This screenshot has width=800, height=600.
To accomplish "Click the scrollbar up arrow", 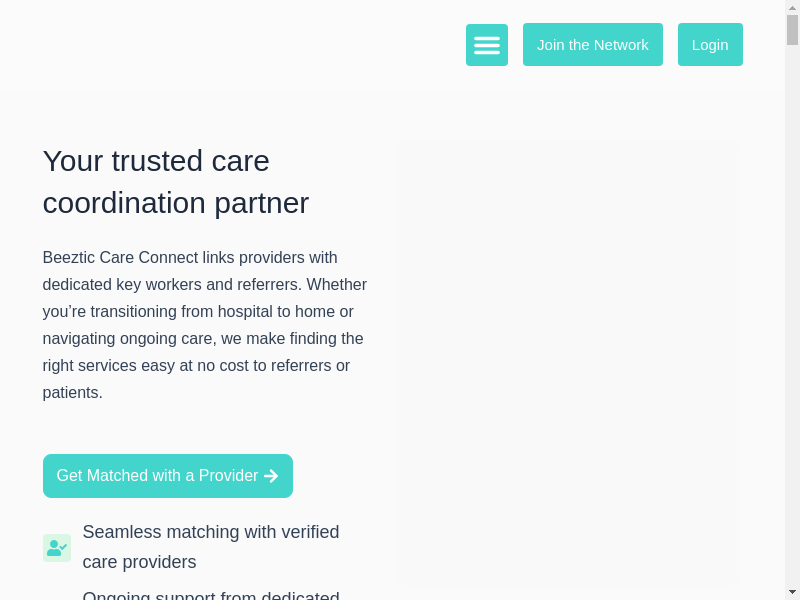I will (x=792, y=7).
